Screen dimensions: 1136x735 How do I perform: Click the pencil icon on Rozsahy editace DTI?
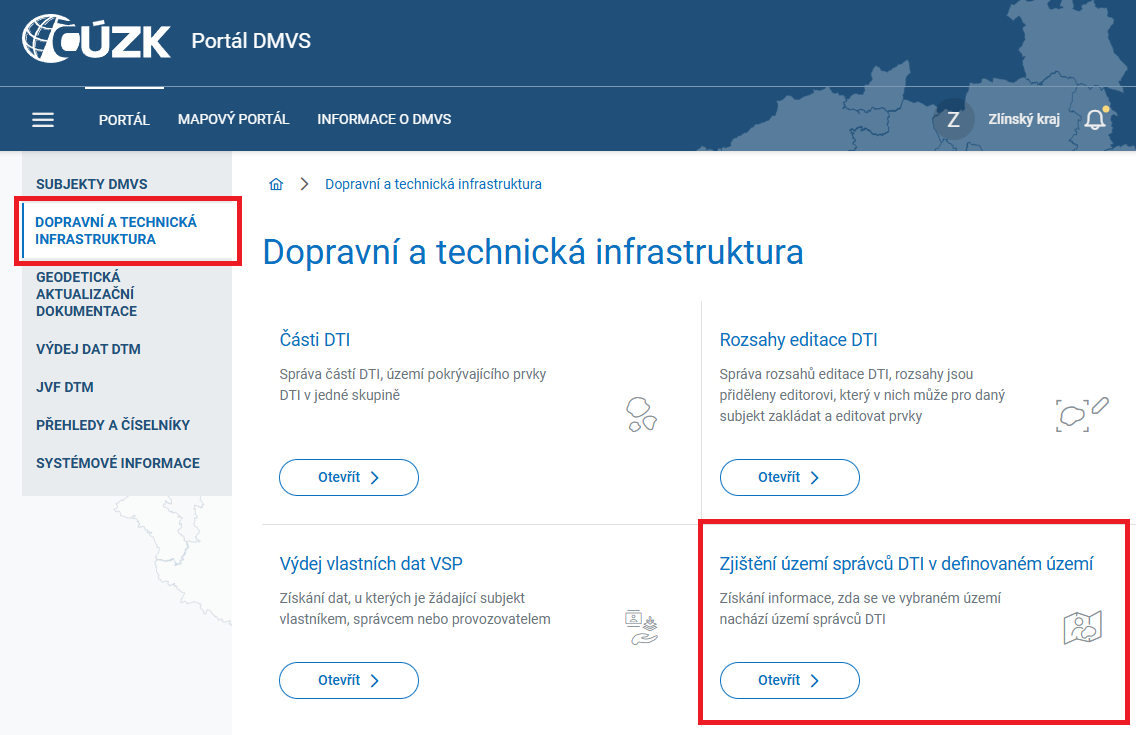click(1100, 407)
